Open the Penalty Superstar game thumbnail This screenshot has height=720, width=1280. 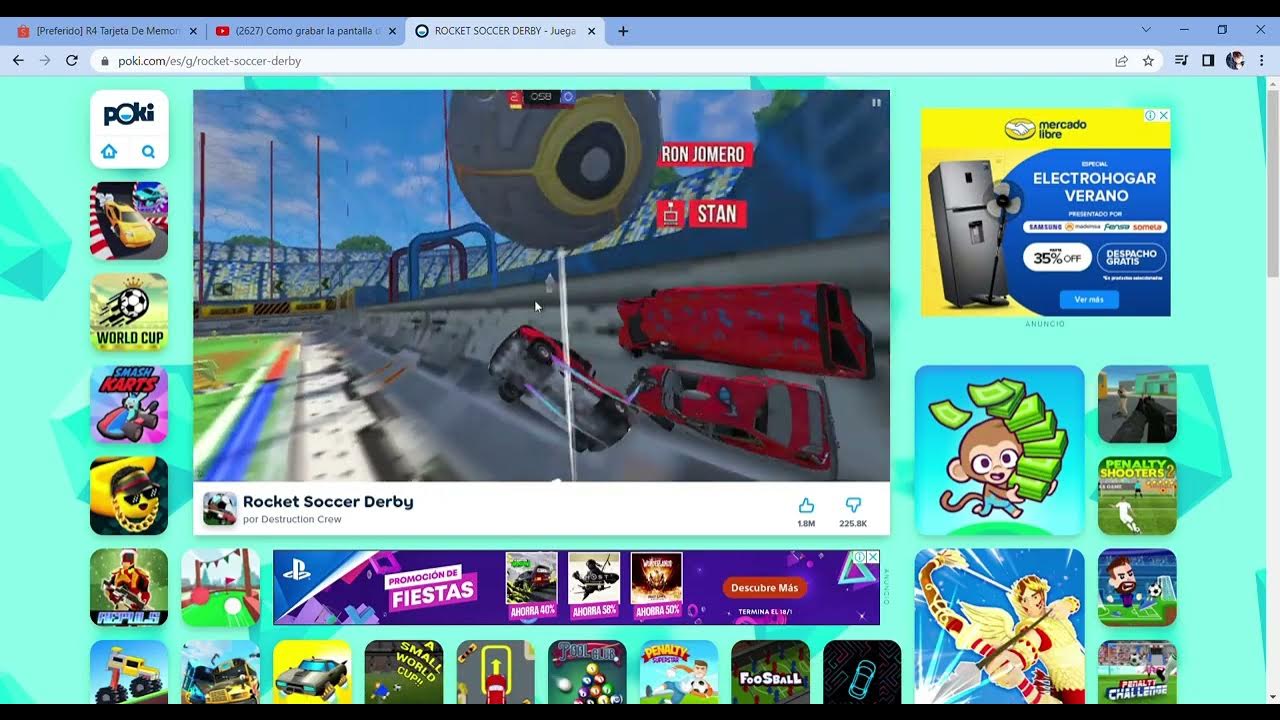[x=679, y=673]
